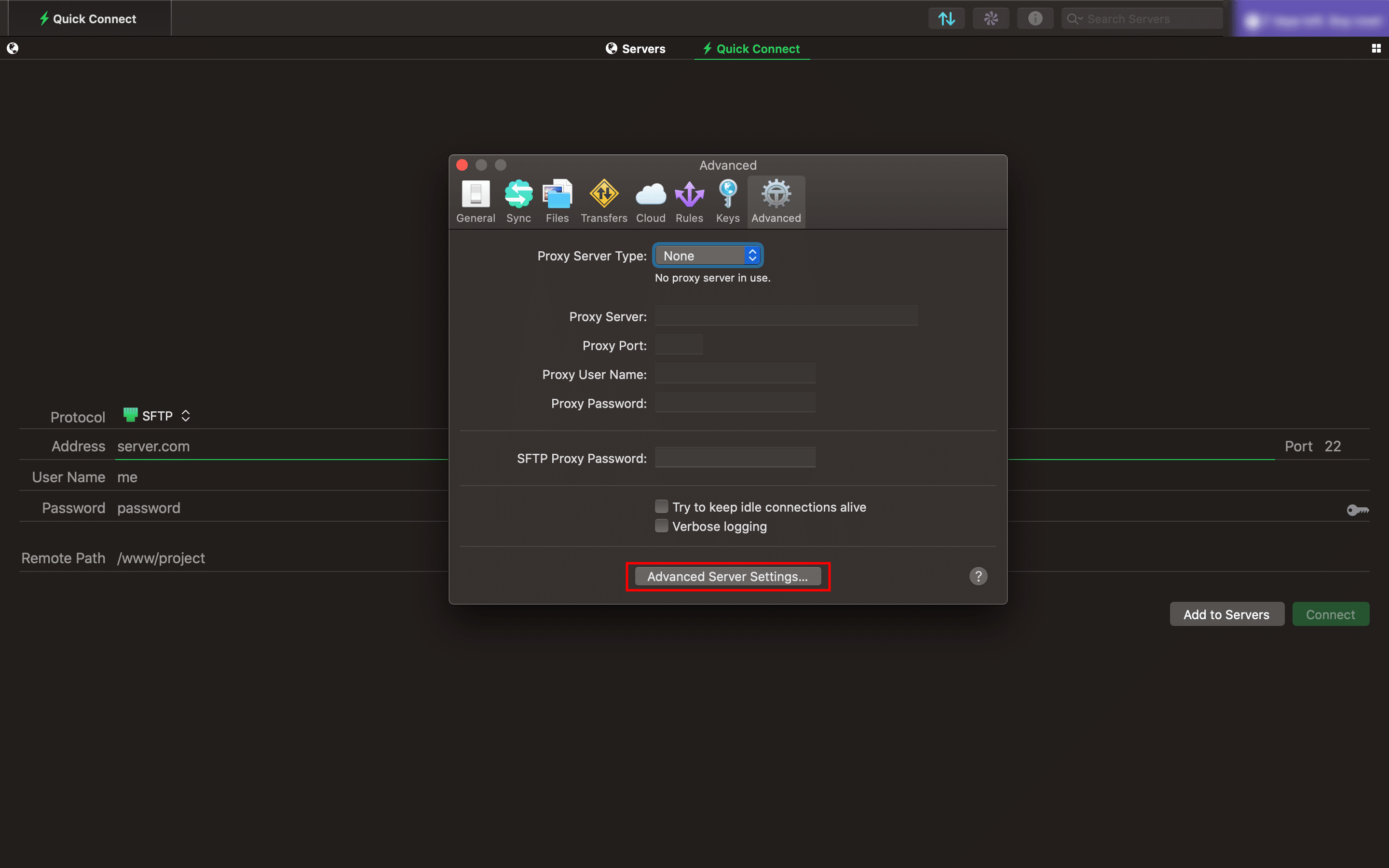Viewport: 1389px width, 868px height.
Task: Click the help question mark button
Action: point(978,576)
